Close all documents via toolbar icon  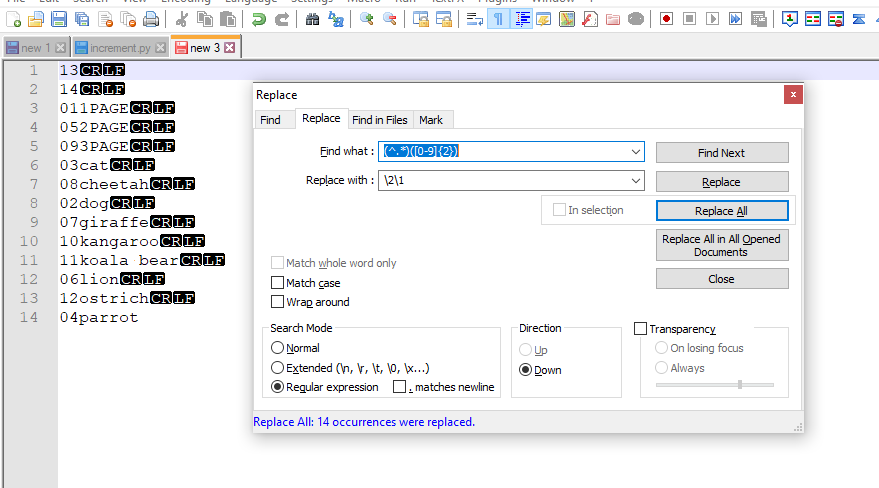click(x=128, y=20)
